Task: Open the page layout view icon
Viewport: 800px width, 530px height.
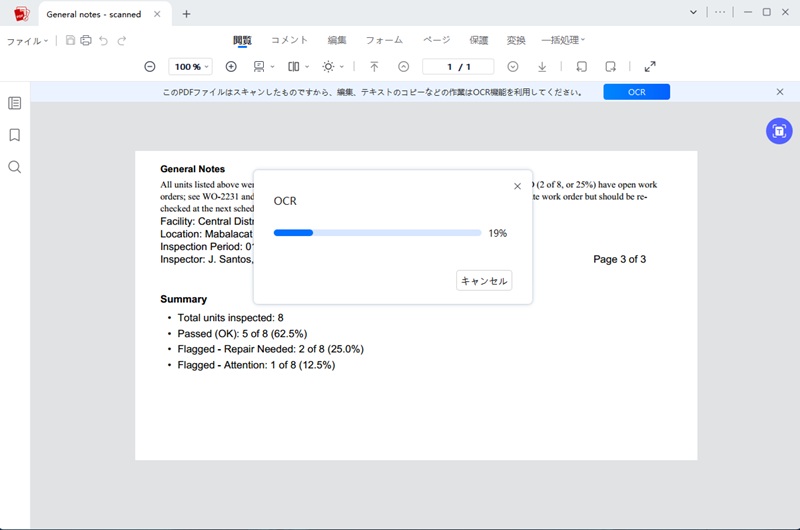Action: pos(294,66)
